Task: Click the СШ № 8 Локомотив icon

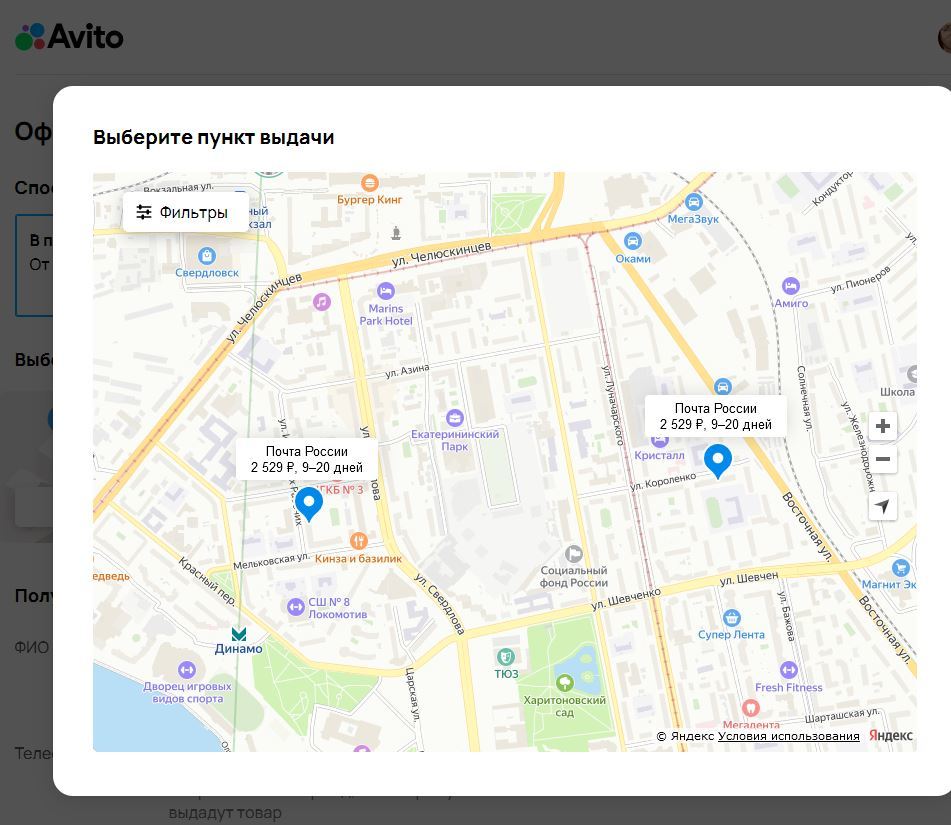Action: tap(295, 607)
